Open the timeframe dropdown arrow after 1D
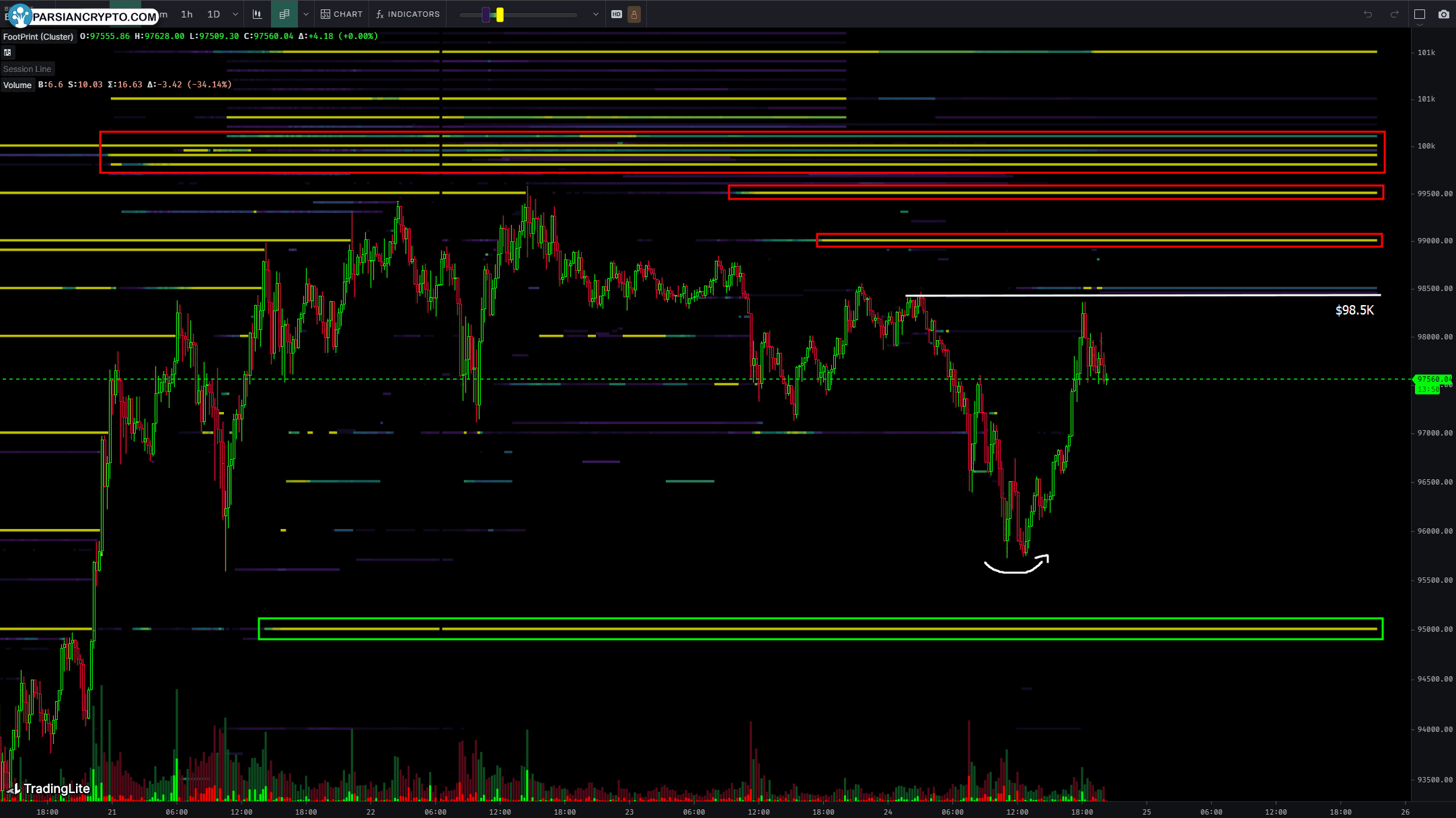 point(235,14)
